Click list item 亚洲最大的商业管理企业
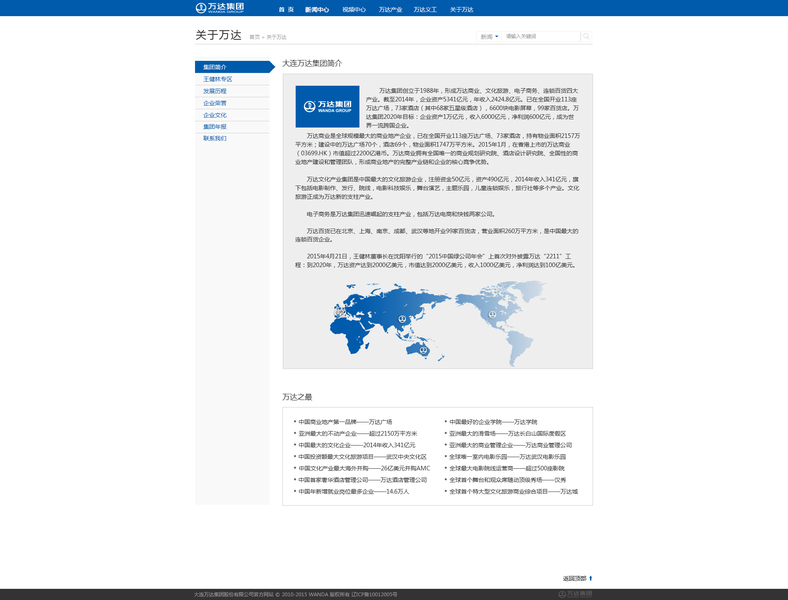This screenshot has height=600, width=788. (x=511, y=445)
